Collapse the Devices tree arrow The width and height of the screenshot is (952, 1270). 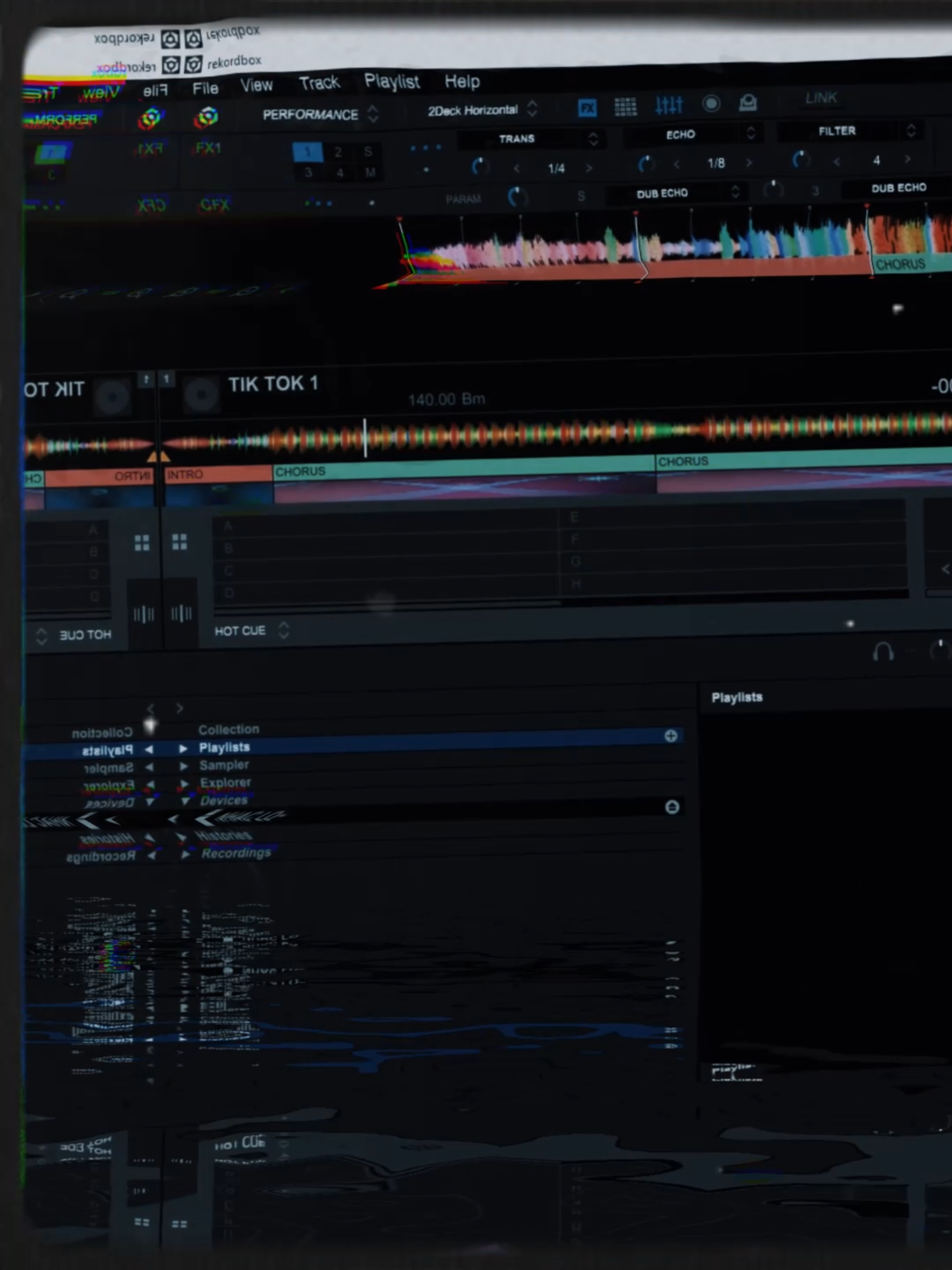point(185,801)
